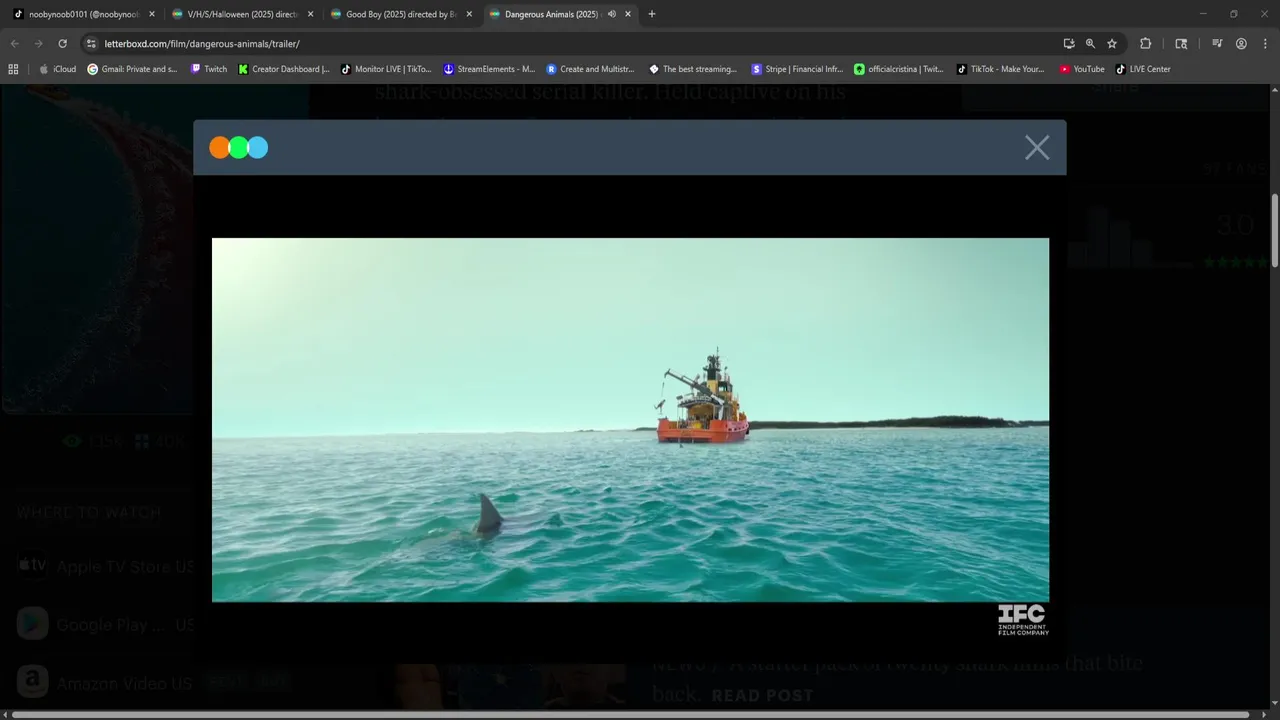The image size is (1280, 720).
Task: Close the trailer modal with X
Action: 1037,148
